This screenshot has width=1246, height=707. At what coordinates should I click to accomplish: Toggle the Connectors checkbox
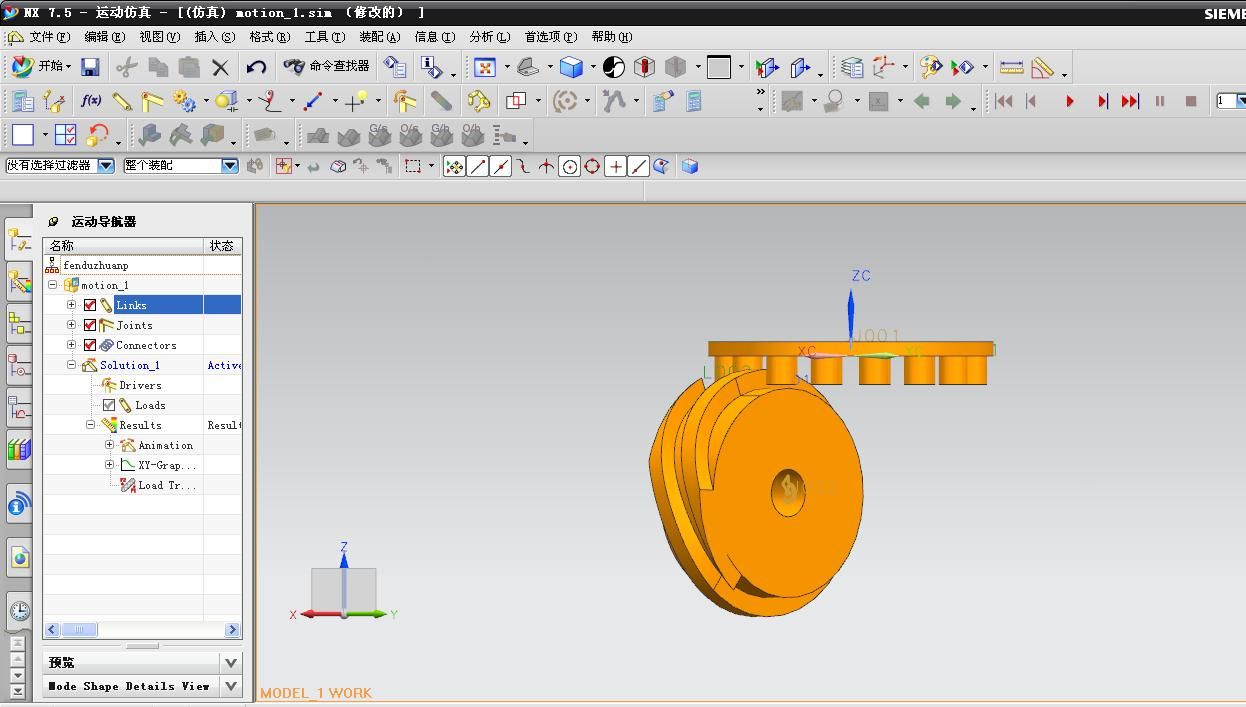90,345
